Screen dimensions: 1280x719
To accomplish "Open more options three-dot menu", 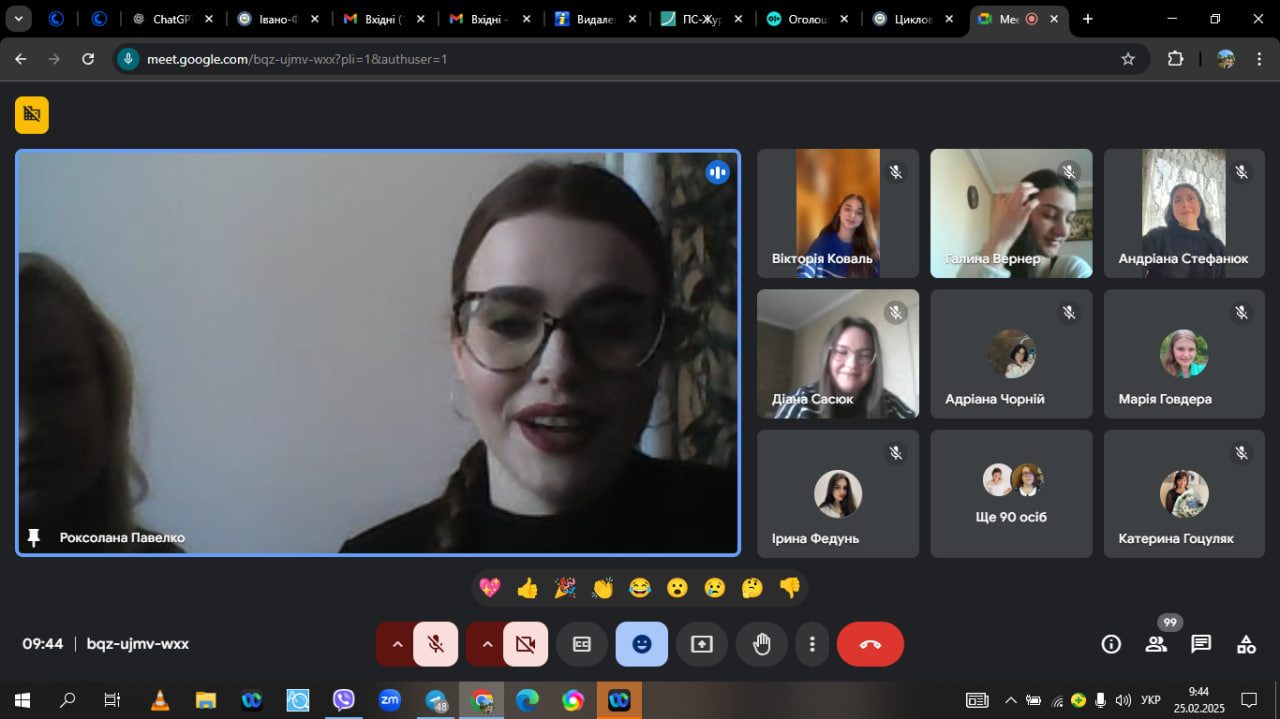I will [813, 644].
